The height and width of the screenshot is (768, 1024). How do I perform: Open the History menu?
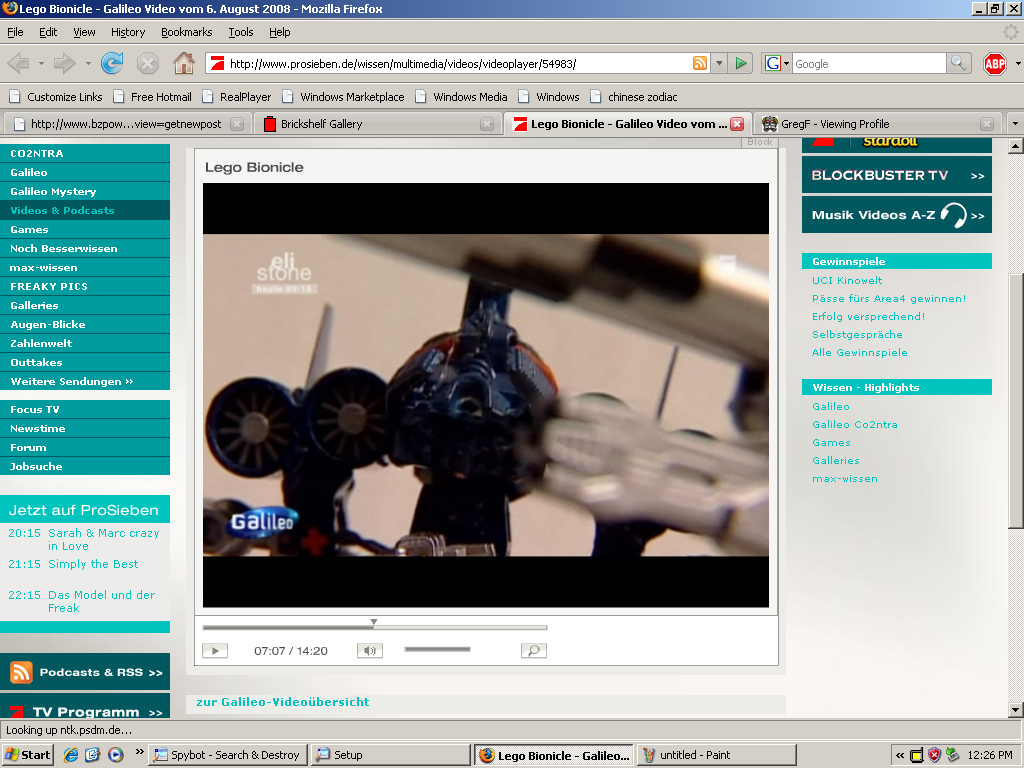(128, 32)
